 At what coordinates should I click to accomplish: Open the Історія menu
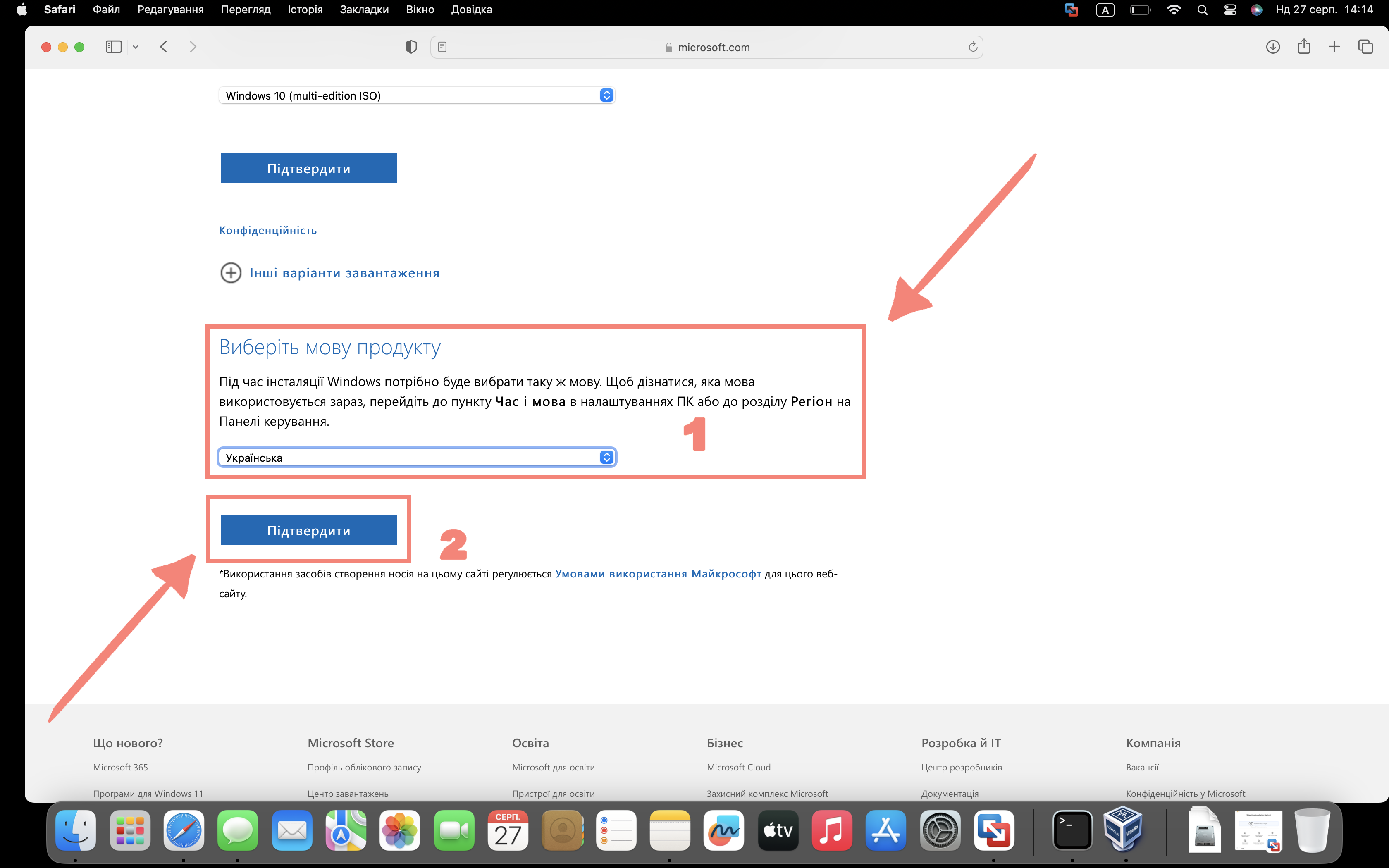[305, 10]
